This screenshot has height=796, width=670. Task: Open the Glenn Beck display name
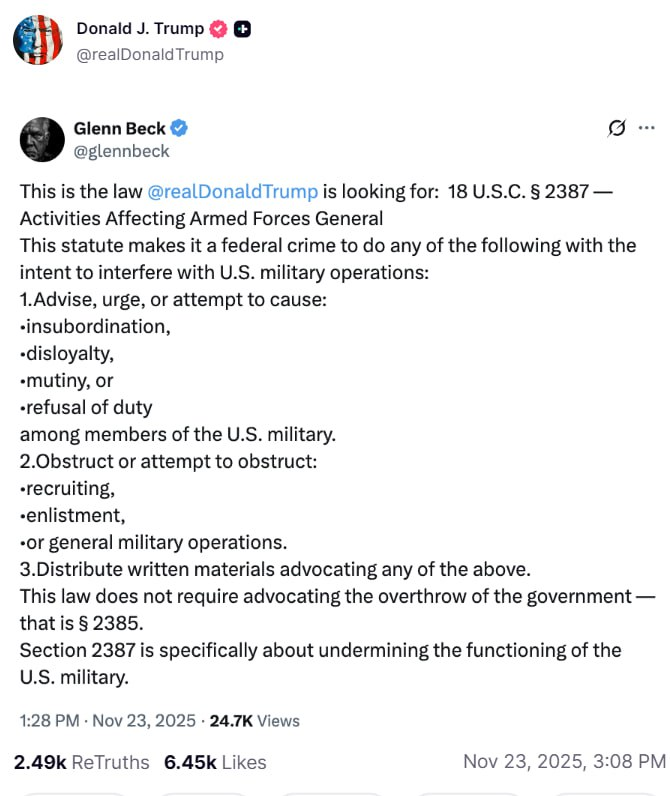120,128
